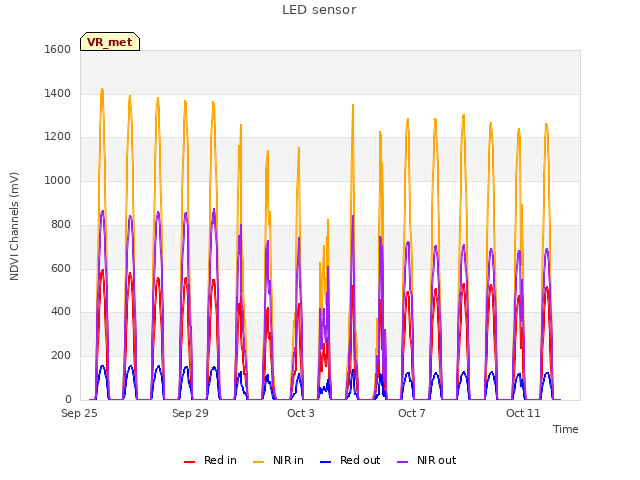
Task: Click the highest NIR in peak near Sep 25
Action: 102,89
